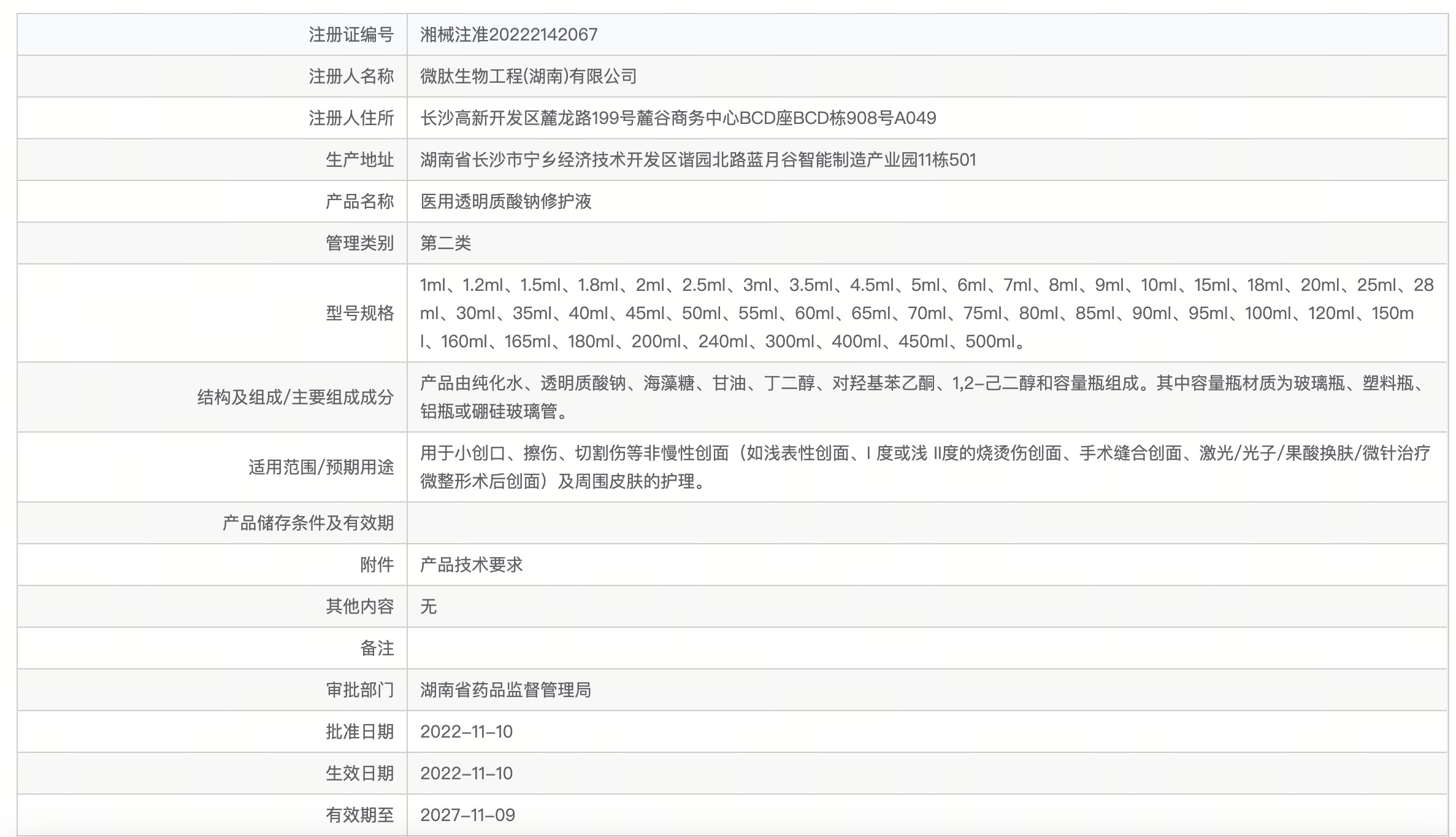This screenshot has width=1456, height=837.
Task: Click the 适用范围/预期用途 label
Action: [x=321, y=467]
